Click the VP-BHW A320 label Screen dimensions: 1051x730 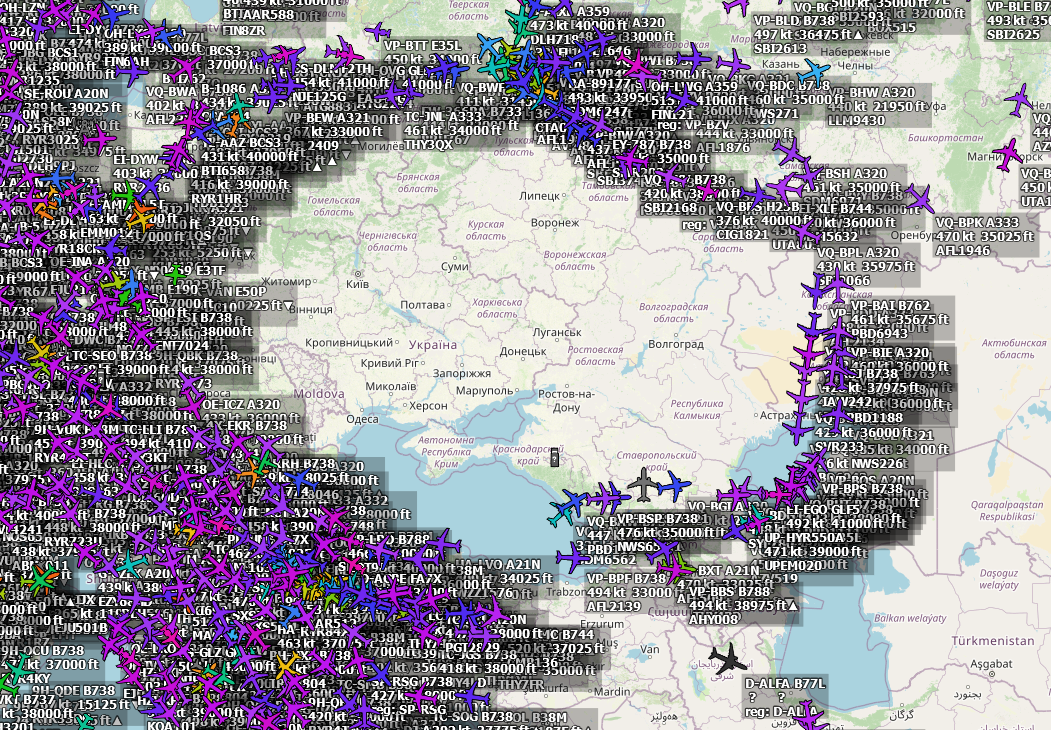[x=873, y=93]
